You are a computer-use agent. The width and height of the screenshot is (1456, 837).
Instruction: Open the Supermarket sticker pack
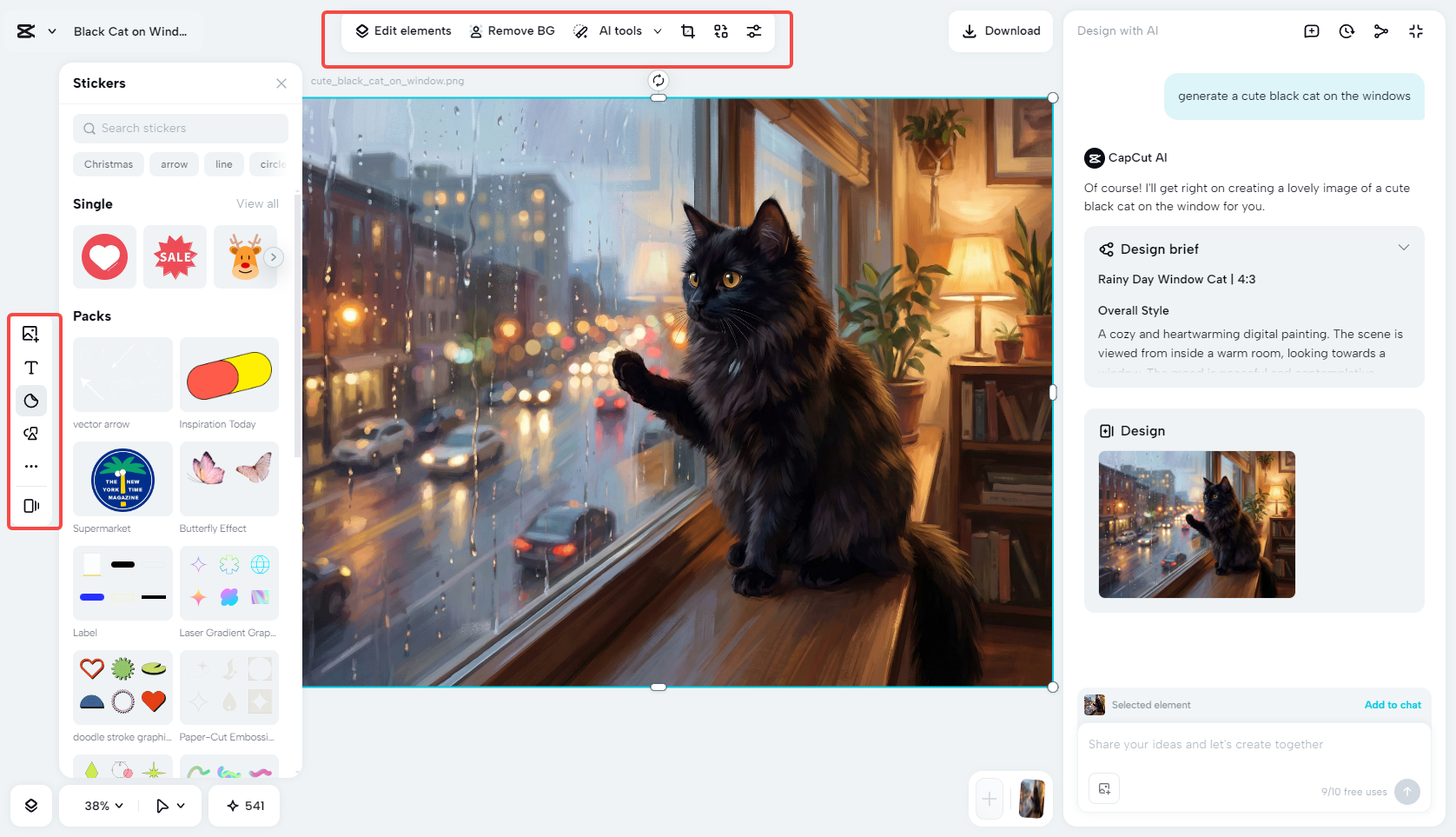(x=122, y=479)
